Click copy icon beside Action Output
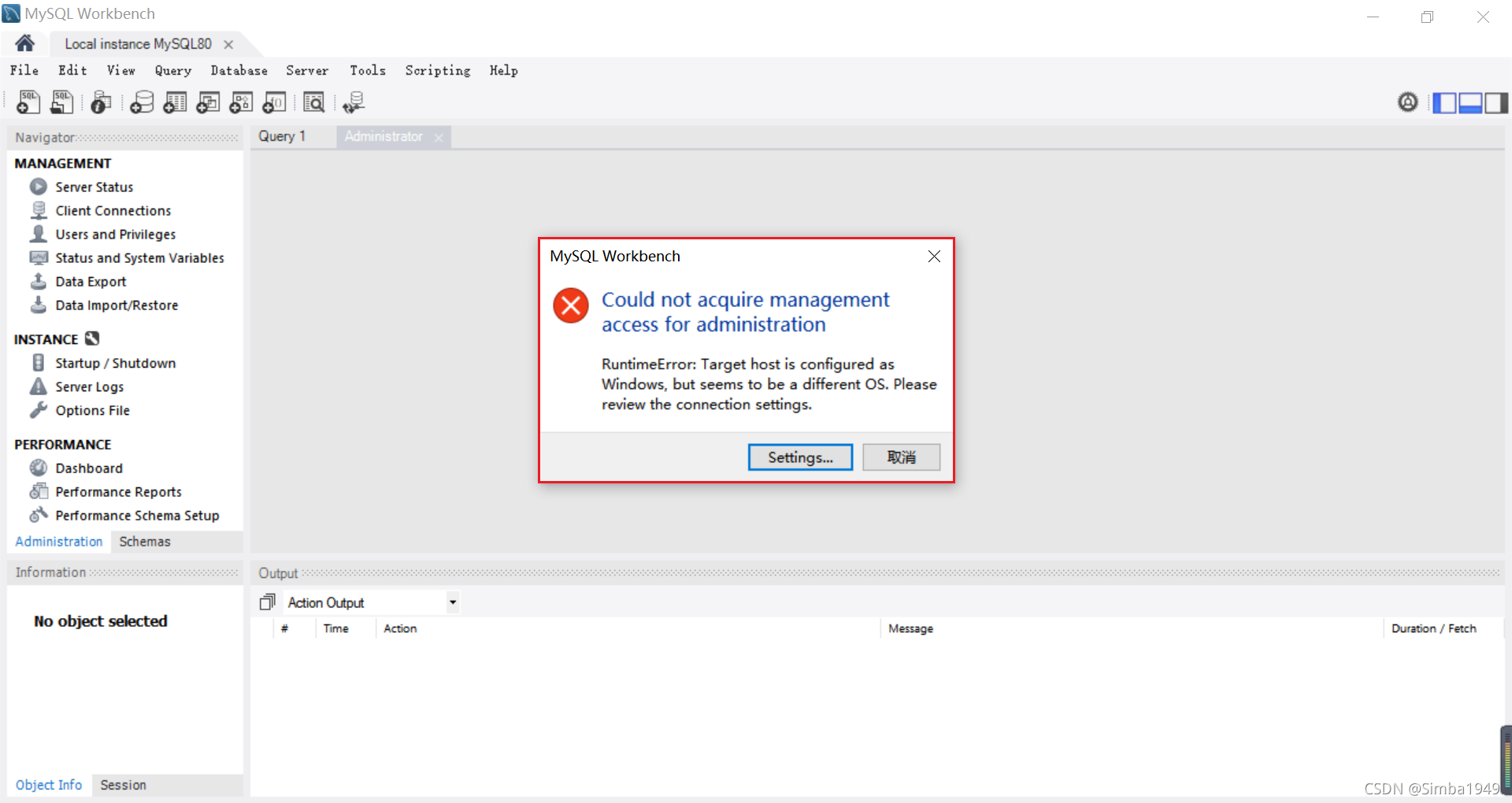 click(x=268, y=602)
